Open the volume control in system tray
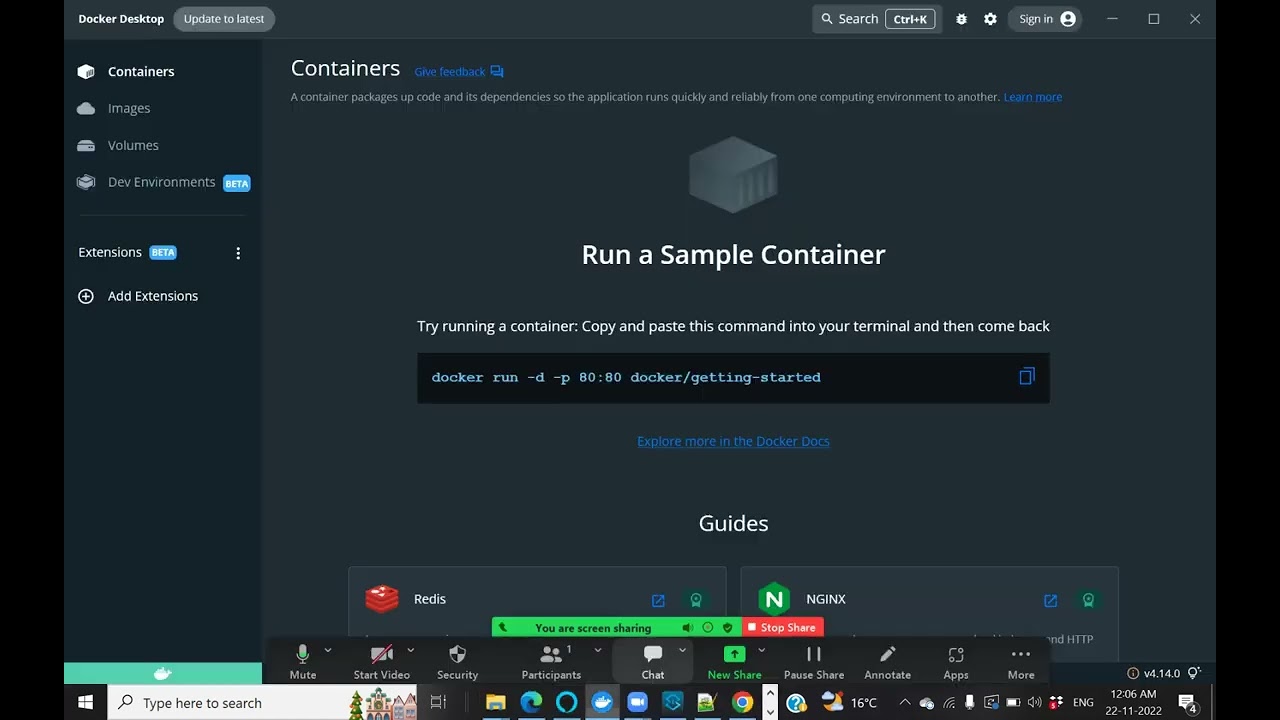This screenshot has width=1280, height=720. 1034,703
